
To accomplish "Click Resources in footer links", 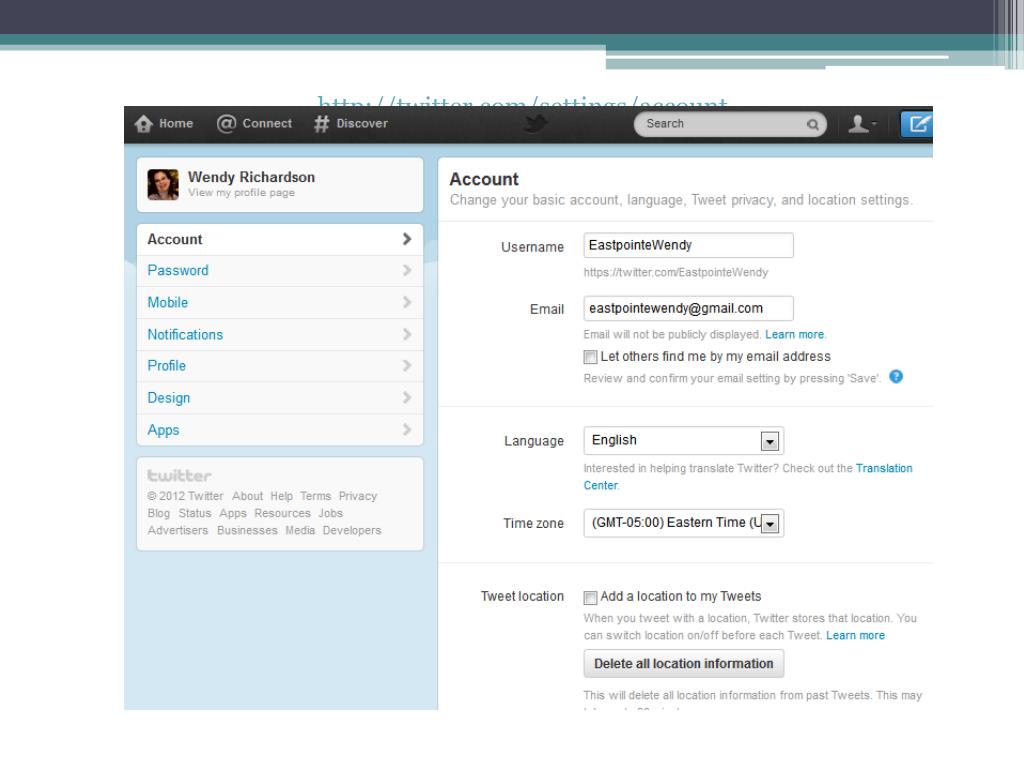I will click(282, 513).
